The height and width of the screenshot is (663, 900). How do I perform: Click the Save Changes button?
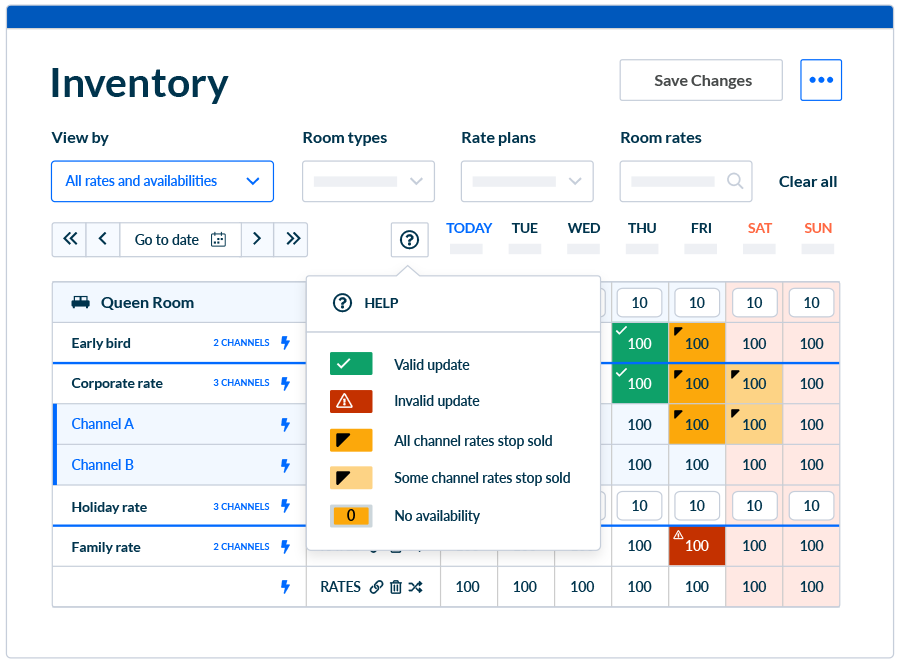click(702, 80)
